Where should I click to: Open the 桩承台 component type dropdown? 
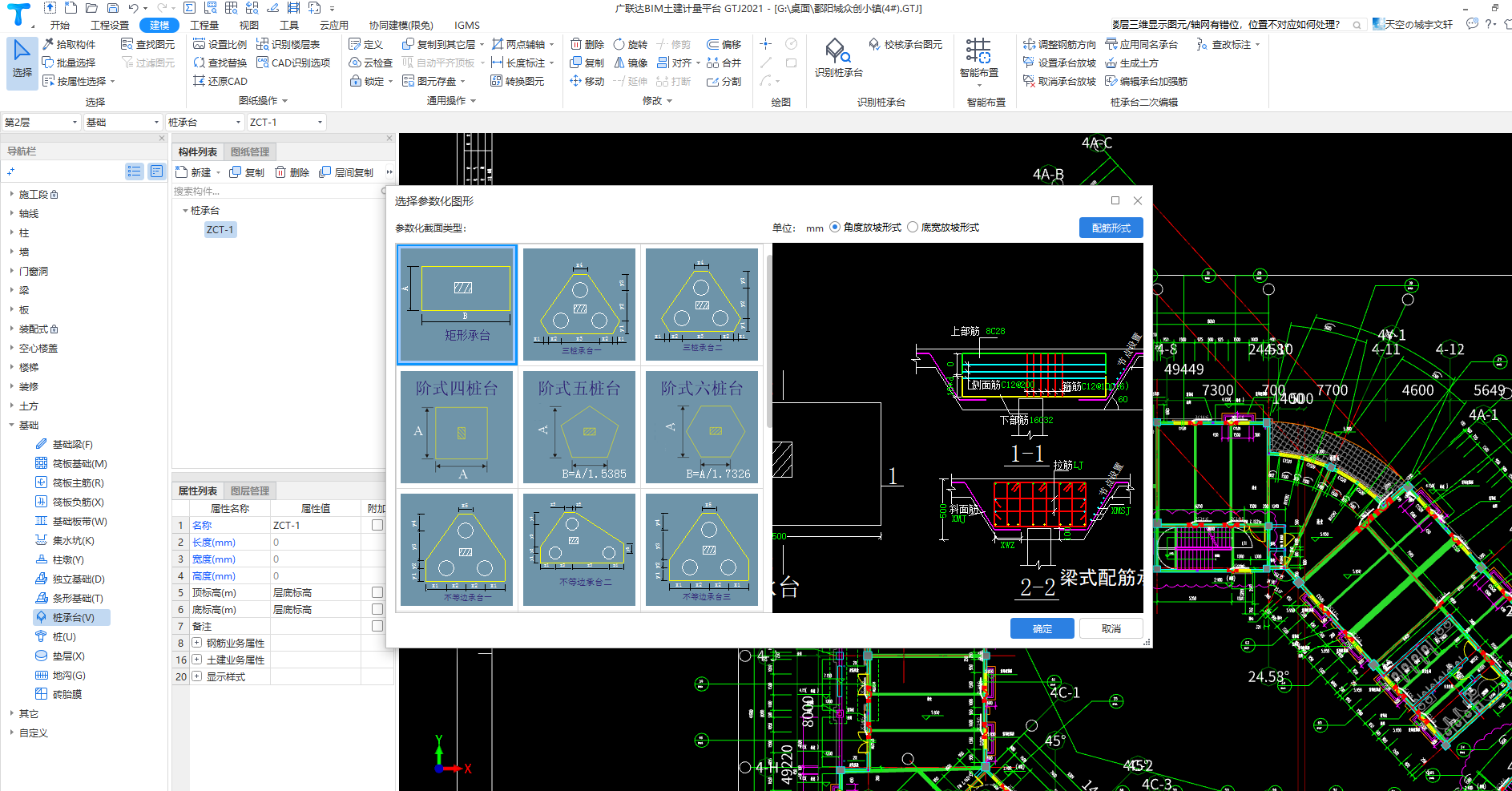click(204, 122)
